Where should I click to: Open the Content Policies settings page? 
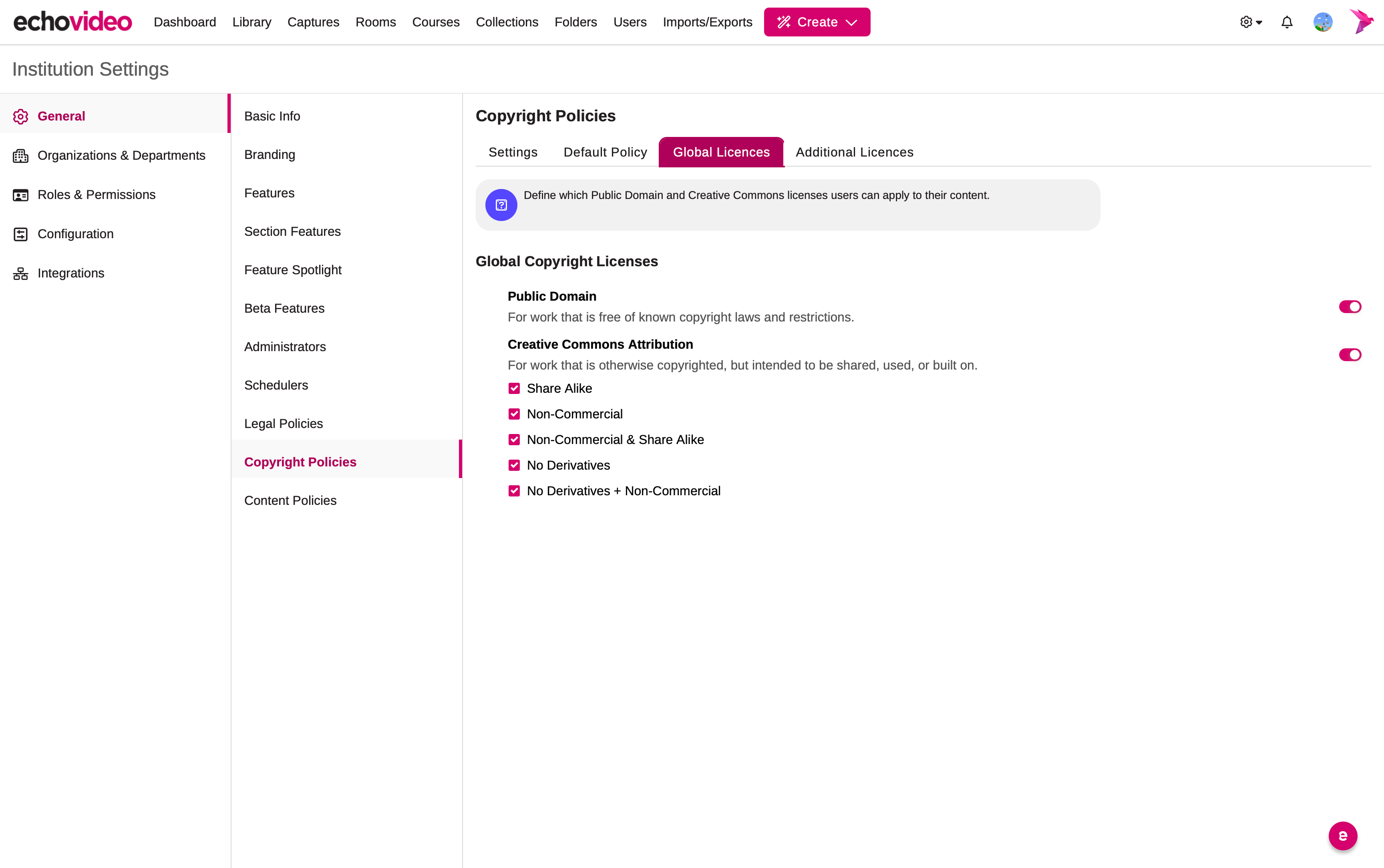click(346, 500)
